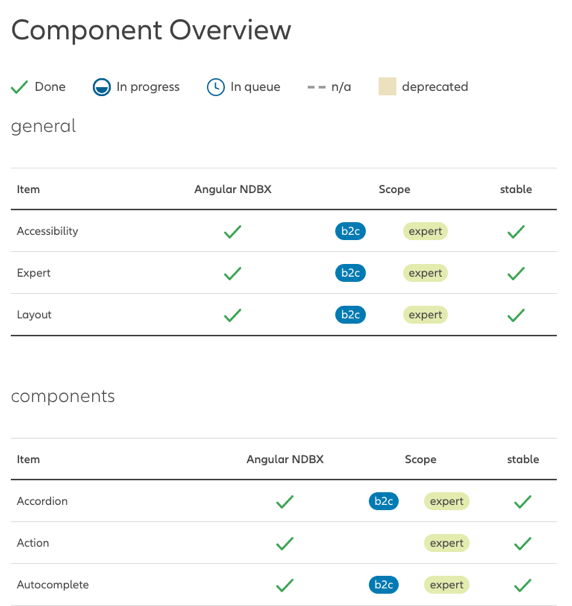This screenshot has height=606, width=572.
Task: Click the green Done checkmark legend icon
Action: (x=19, y=87)
